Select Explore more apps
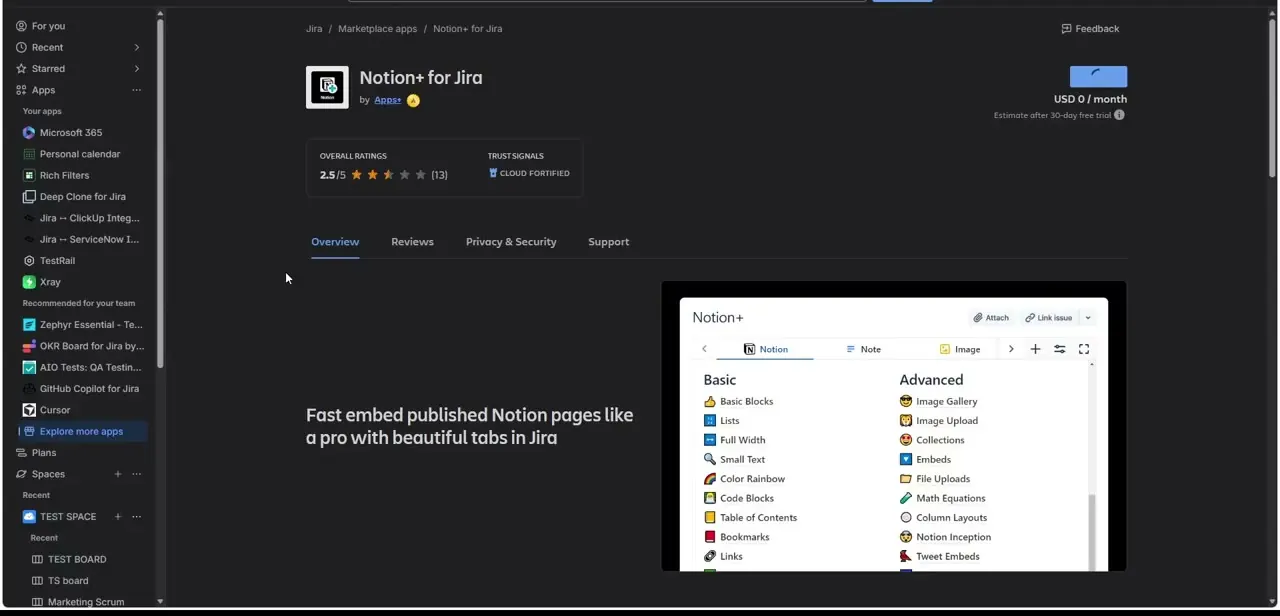Screen dimensions: 1280x616 pyautogui.click(x=84, y=431)
